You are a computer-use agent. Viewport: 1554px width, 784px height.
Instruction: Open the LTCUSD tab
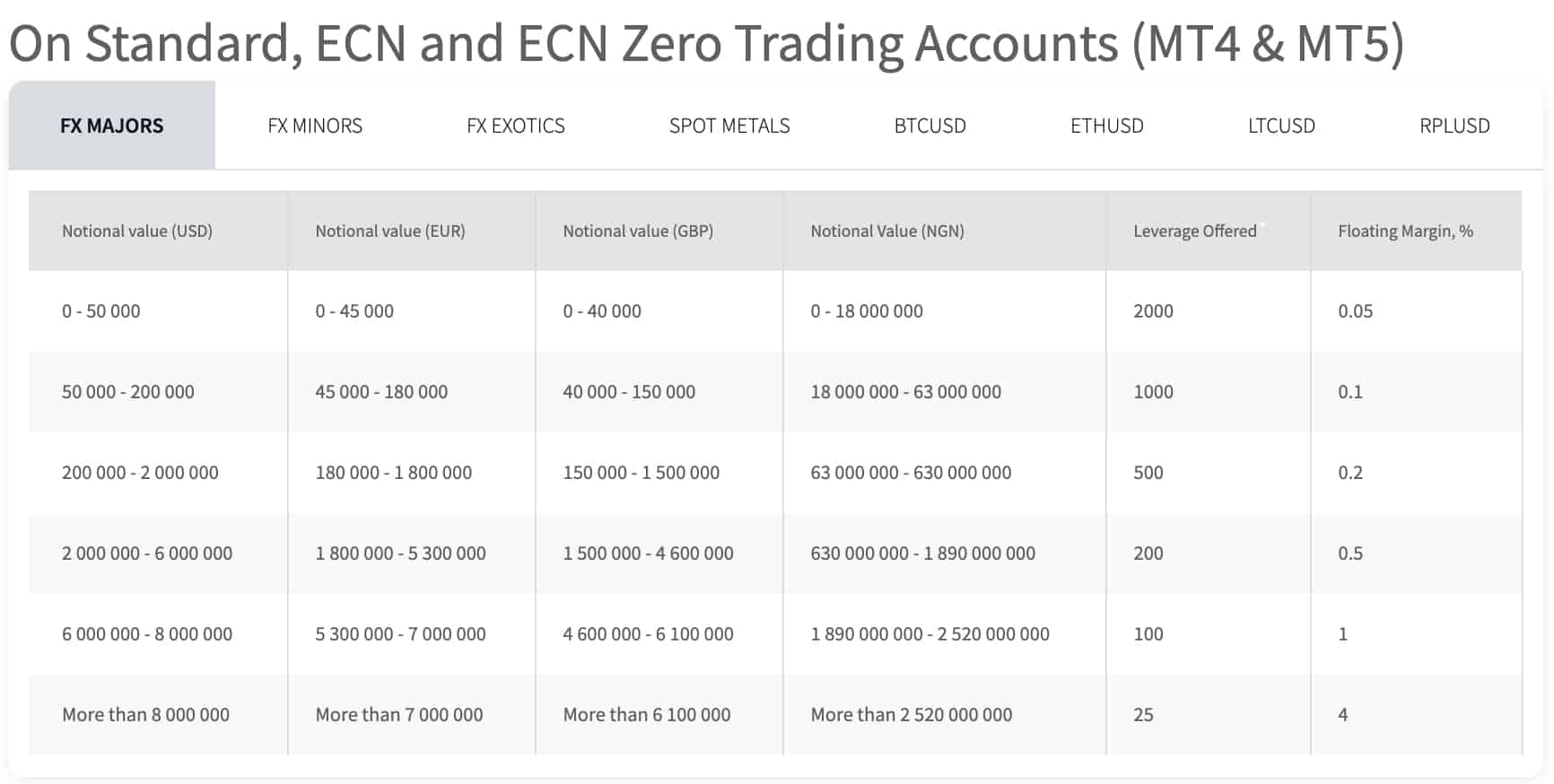[x=1281, y=126]
